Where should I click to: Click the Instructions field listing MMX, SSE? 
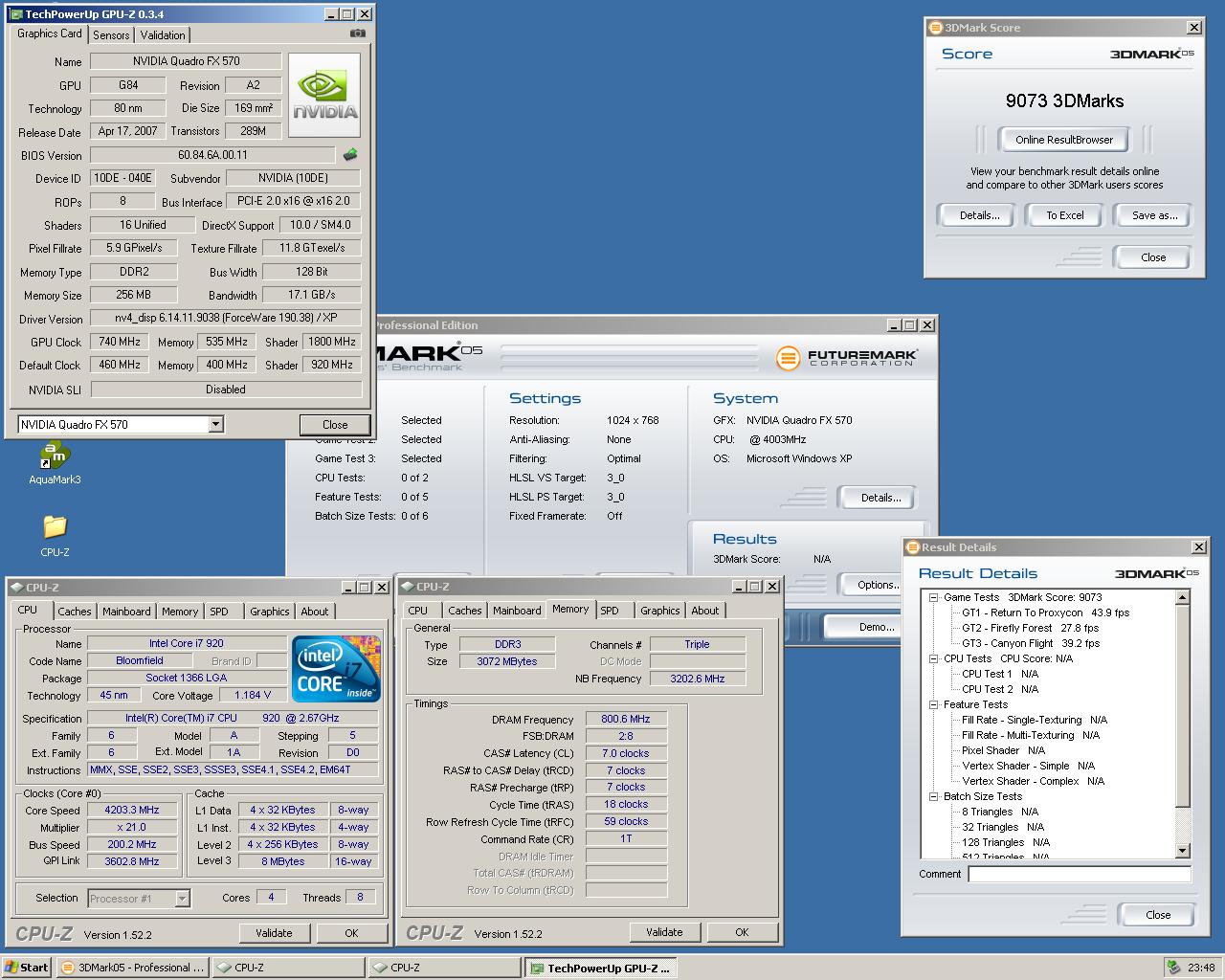pyautogui.click(x=234, y=769)
